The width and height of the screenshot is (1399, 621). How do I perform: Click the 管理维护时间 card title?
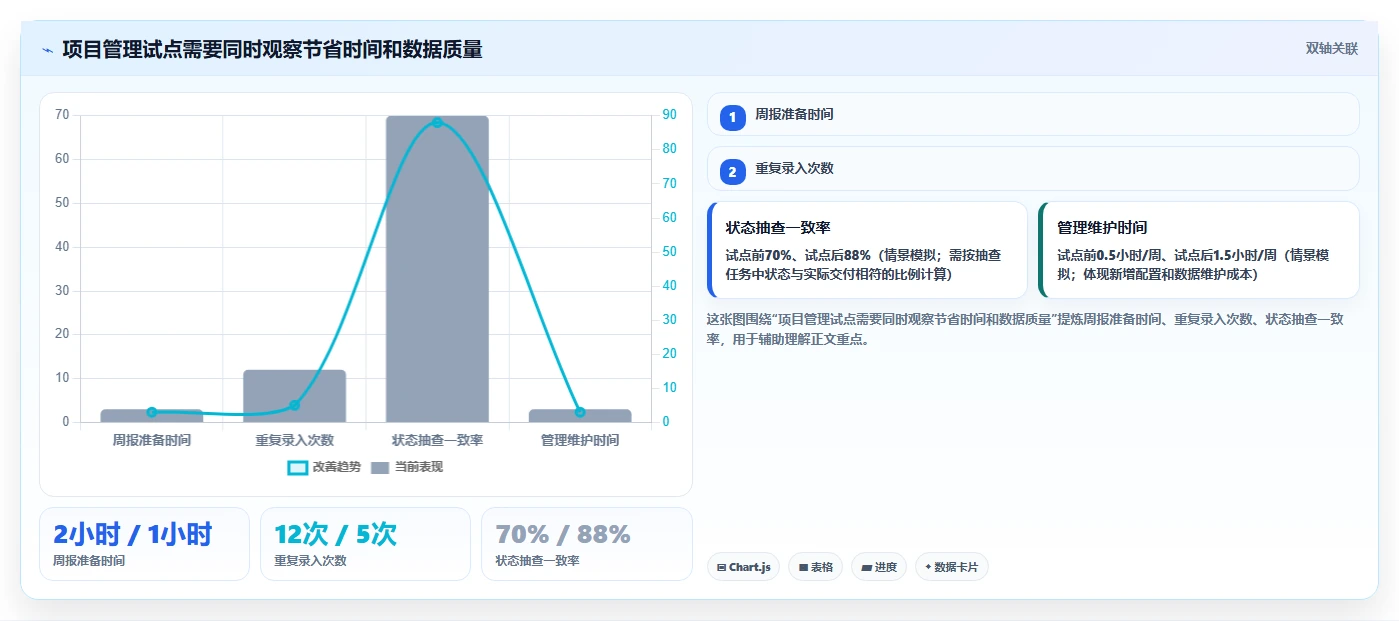point(1102,228)
